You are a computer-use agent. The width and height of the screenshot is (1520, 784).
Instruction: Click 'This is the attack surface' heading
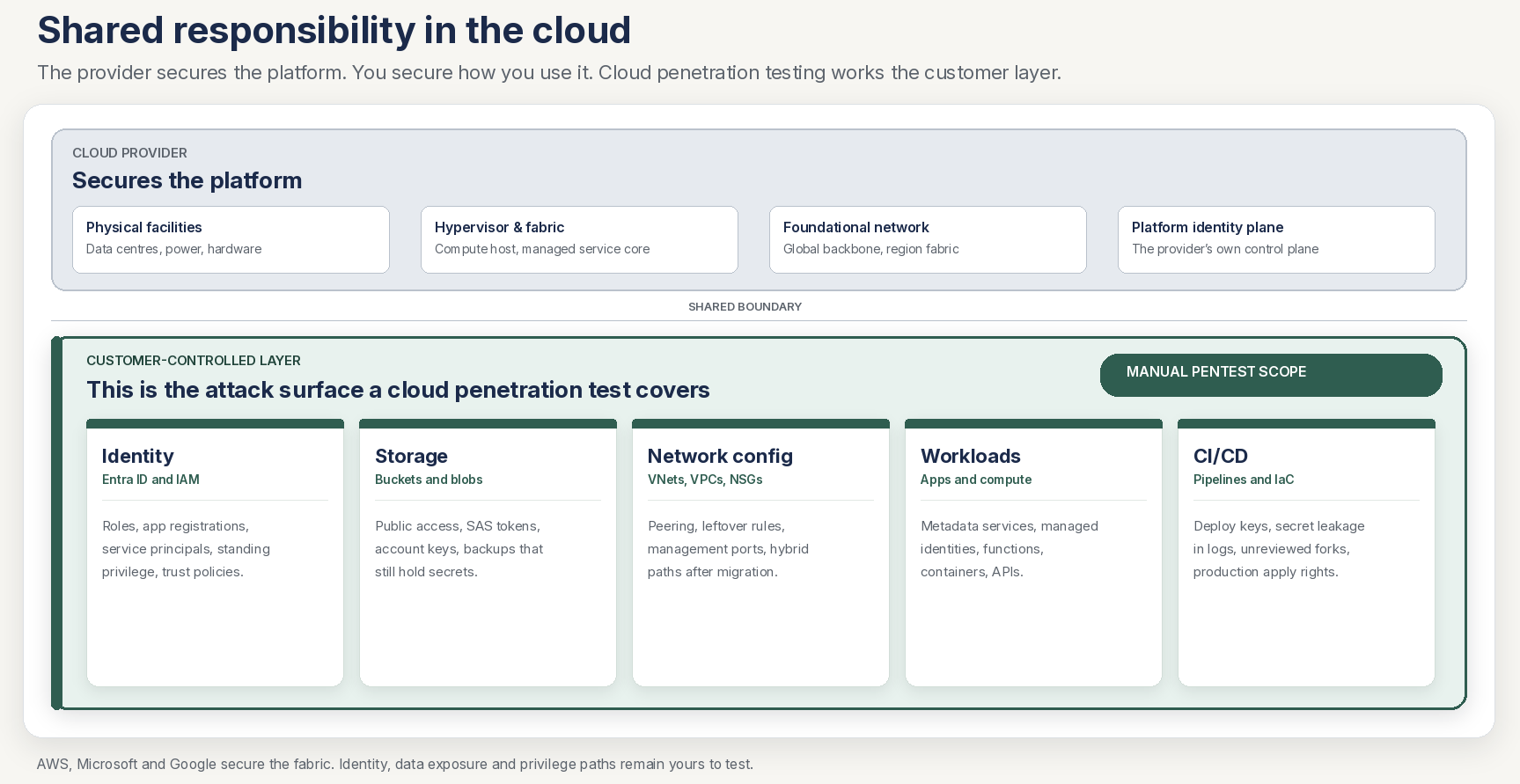(398, 390)
